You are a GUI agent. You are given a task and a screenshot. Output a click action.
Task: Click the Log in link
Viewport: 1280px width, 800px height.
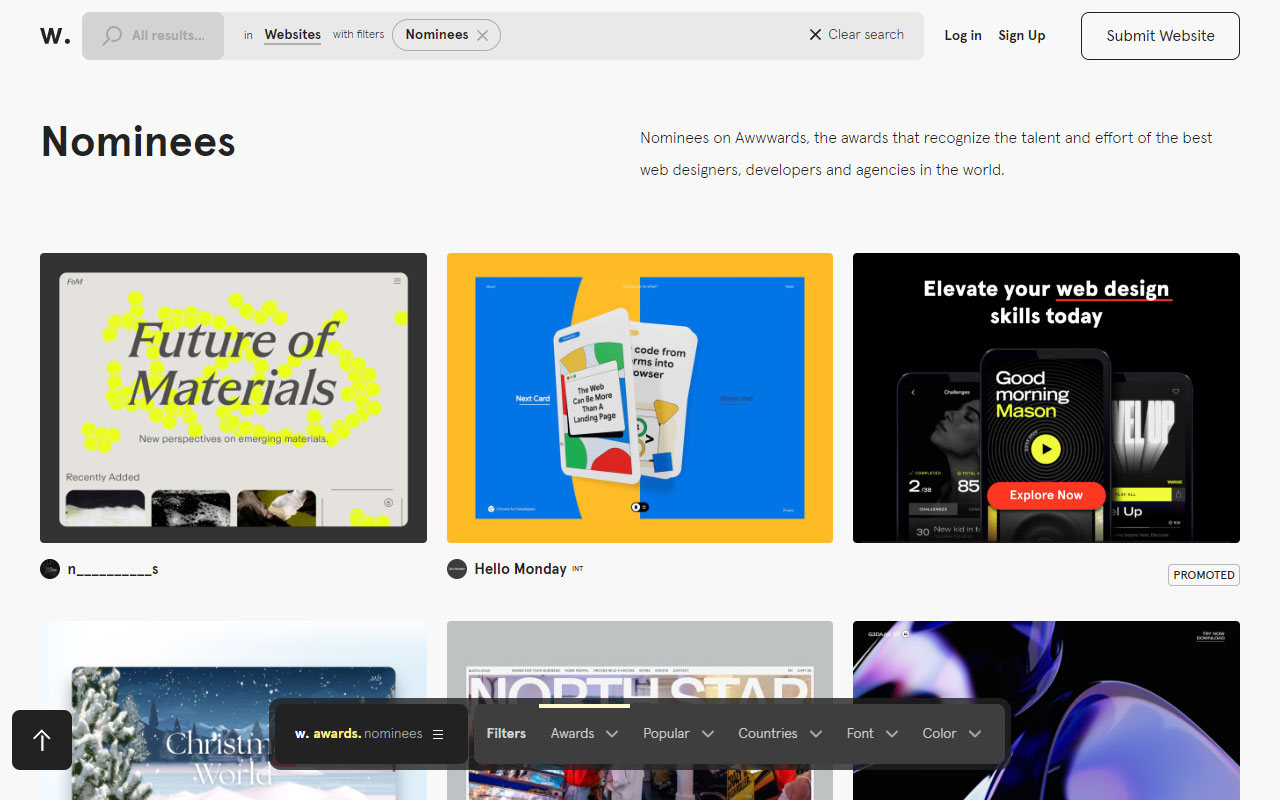coord(962,35)
